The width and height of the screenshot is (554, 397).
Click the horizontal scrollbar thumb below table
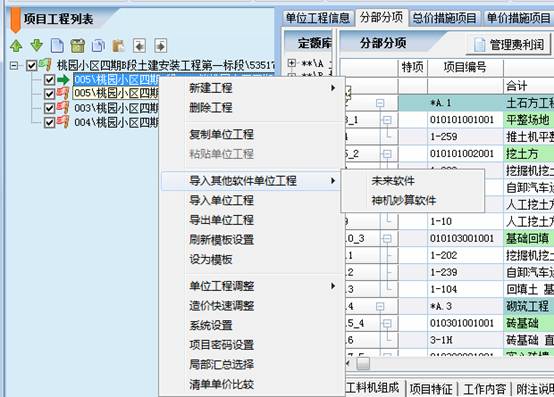click(x=363, y=363)
